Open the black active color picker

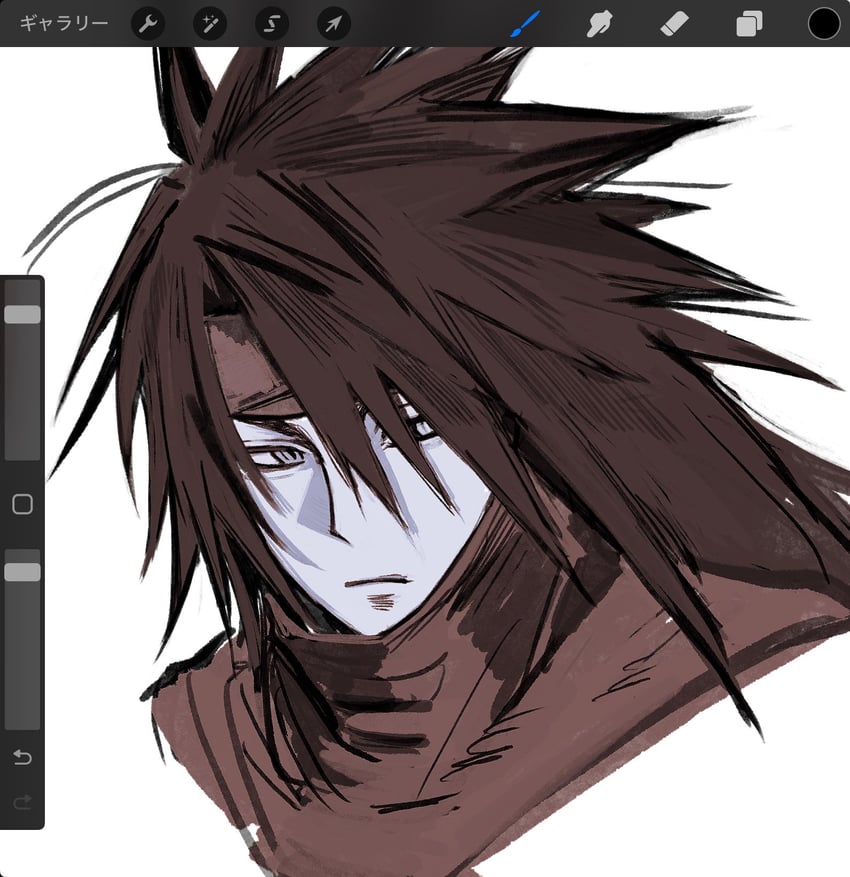tap(824, 24)
